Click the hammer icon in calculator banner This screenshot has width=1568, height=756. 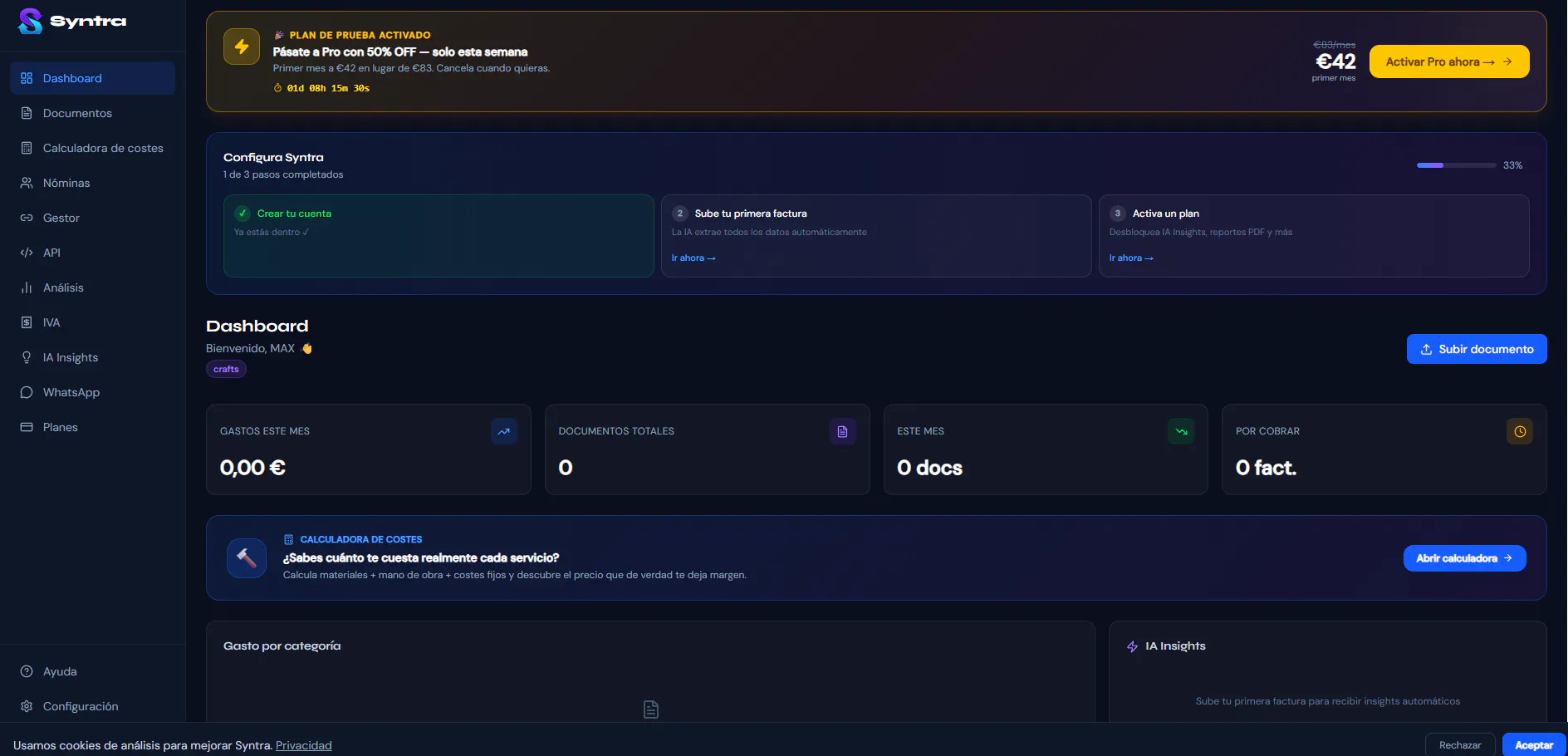coord(247,558)
